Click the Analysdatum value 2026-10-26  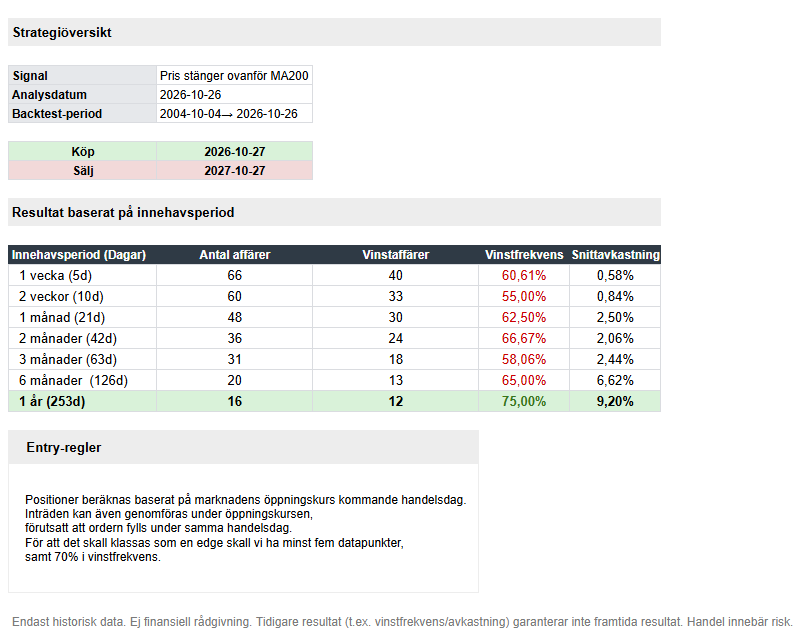point(190,95)
